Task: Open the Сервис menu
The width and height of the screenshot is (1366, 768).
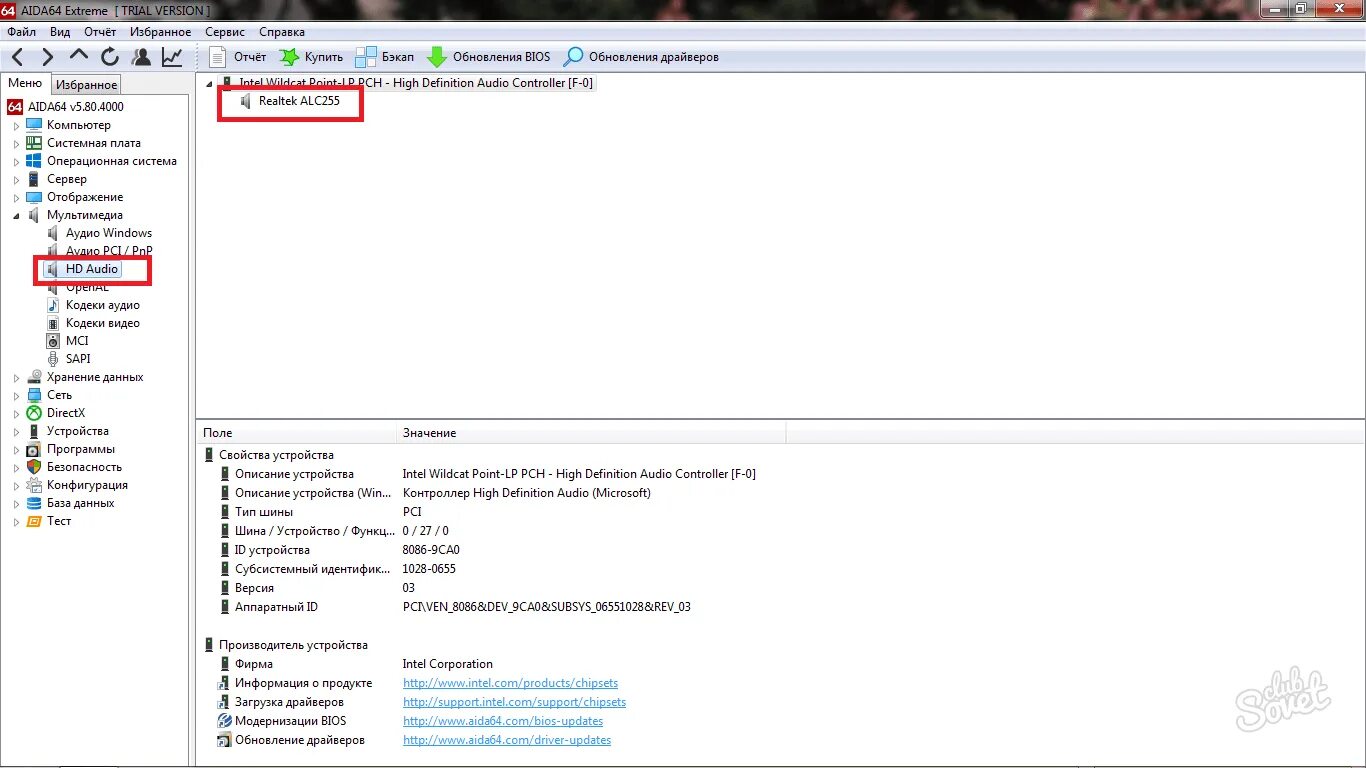Action: coord(225,32)
